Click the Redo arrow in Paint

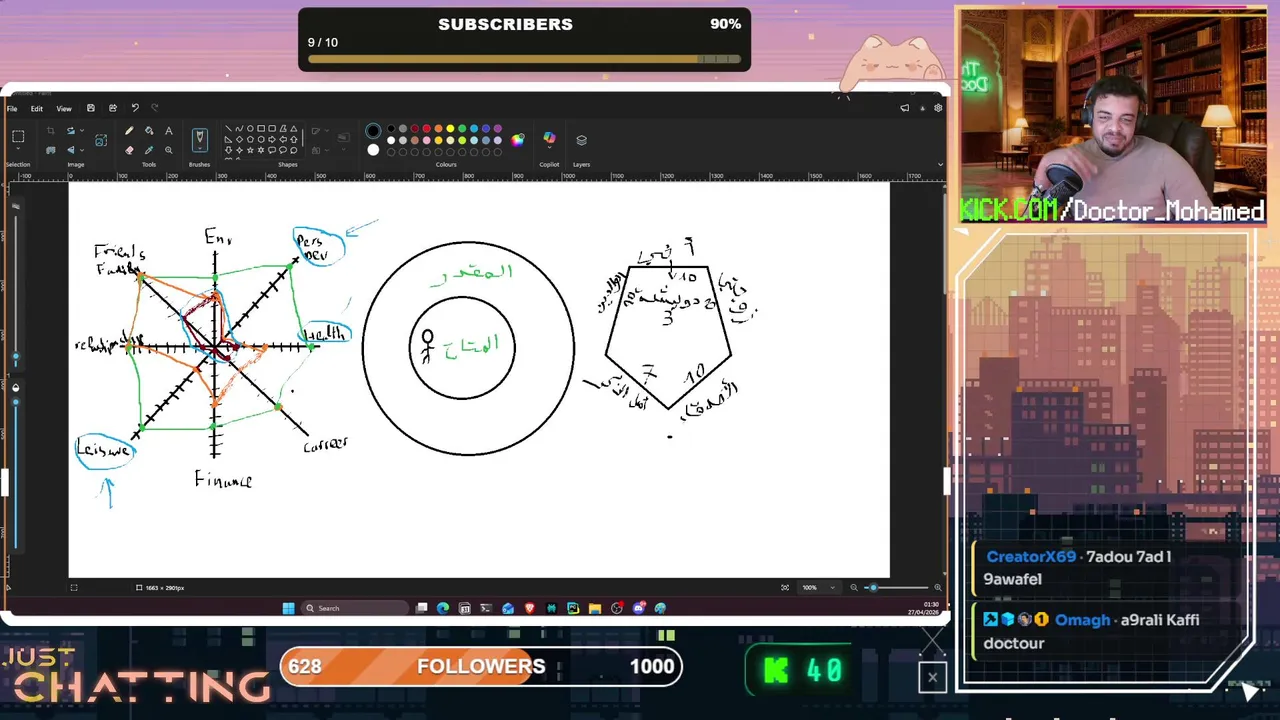tap(155, 108)
